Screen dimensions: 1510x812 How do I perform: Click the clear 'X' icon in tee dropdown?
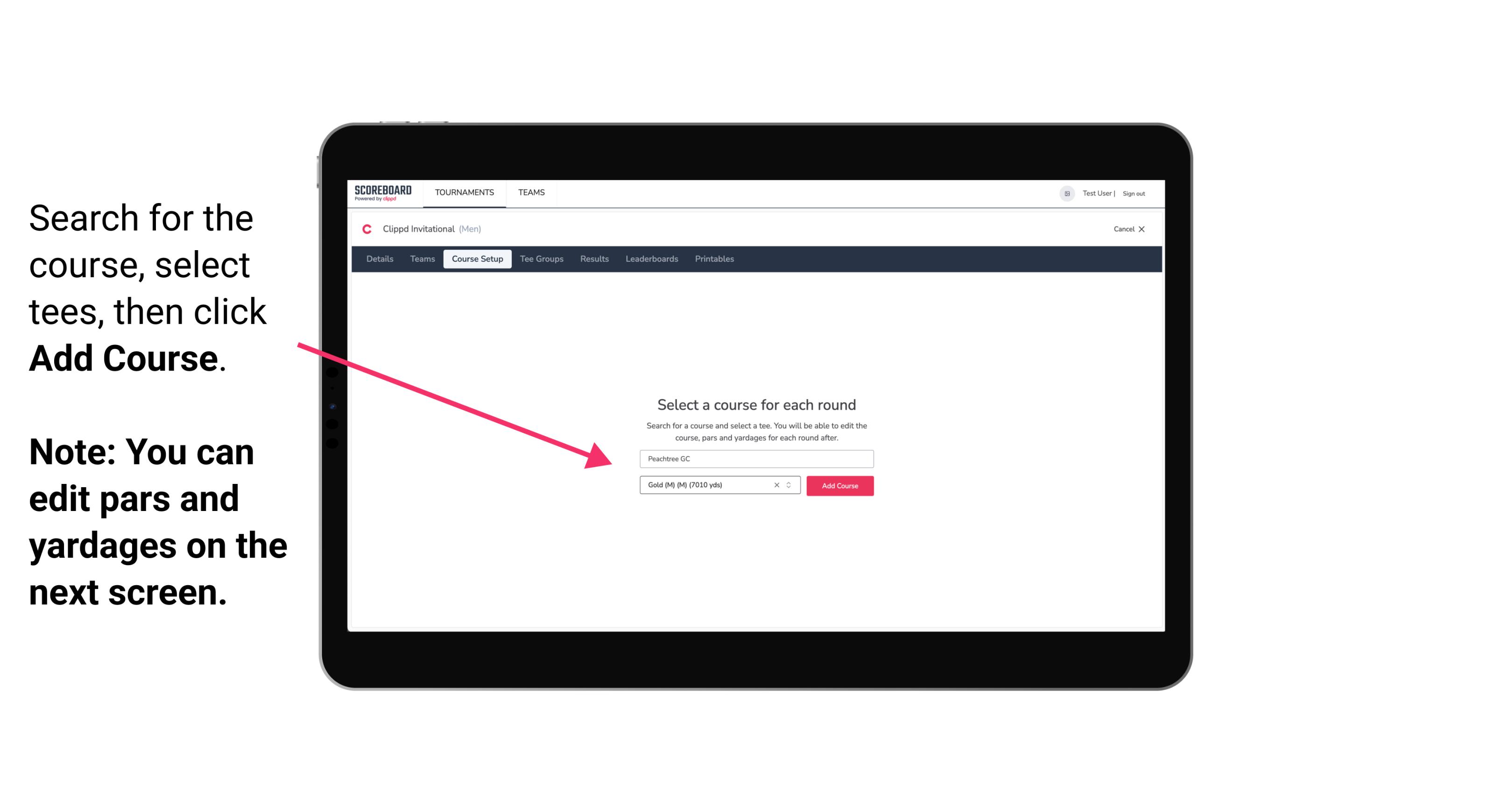point(775,485)
